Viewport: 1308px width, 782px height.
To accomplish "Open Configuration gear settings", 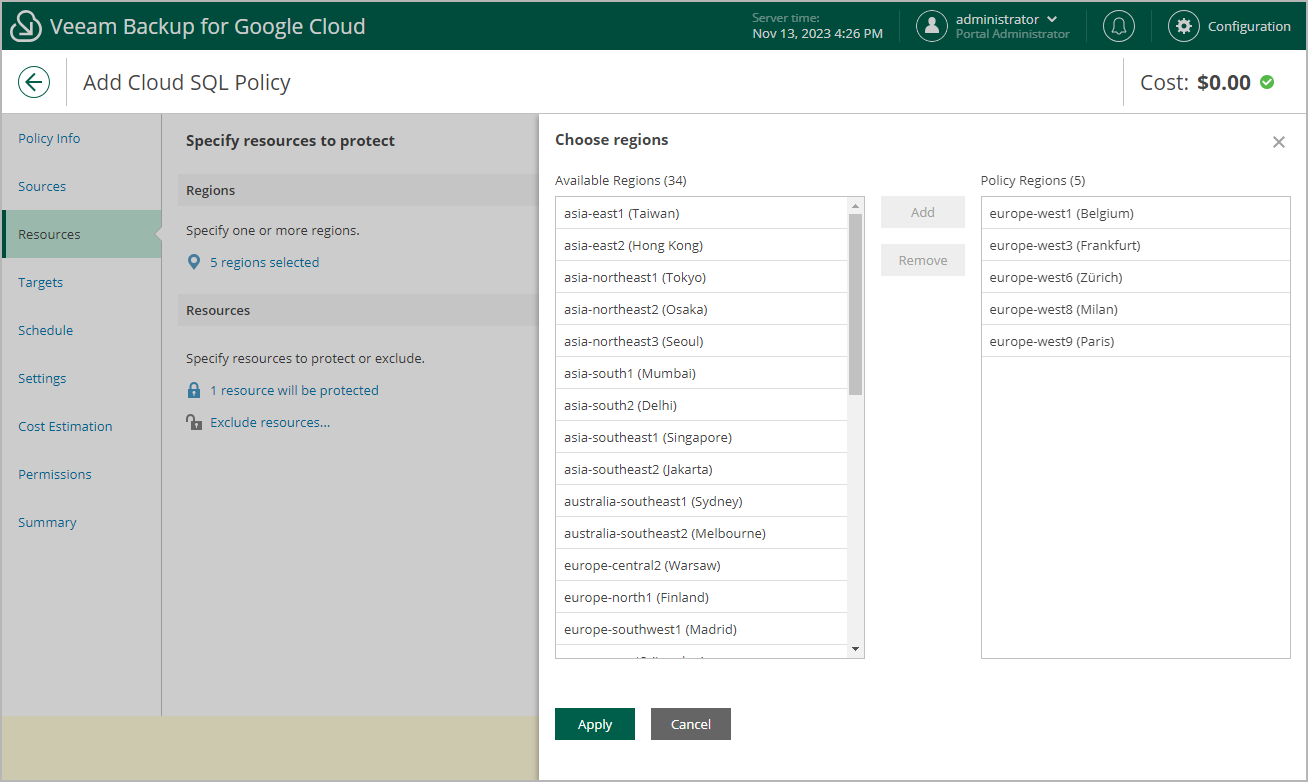I will [1184, 26].
